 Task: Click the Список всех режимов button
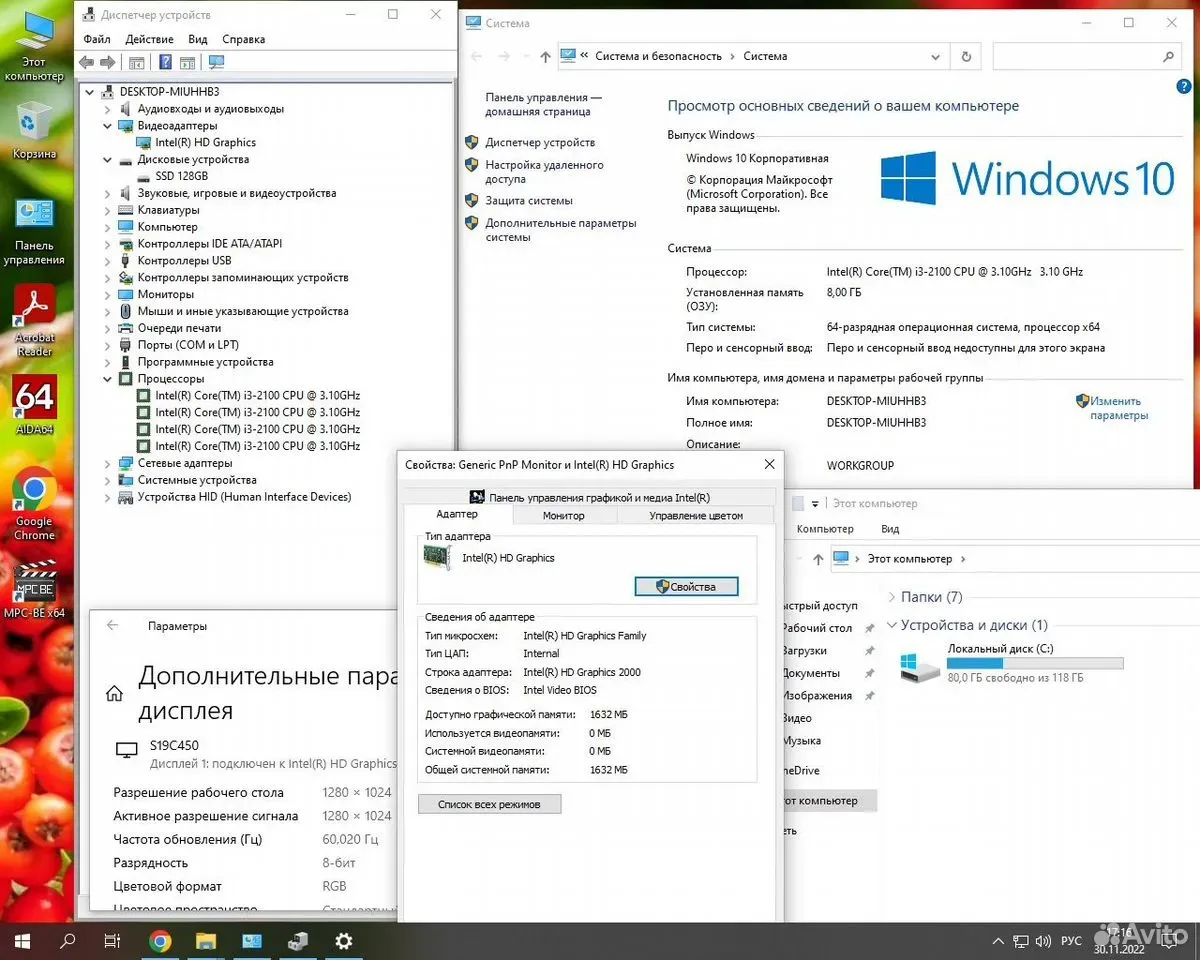pyautogui.click(x=490, y=804)
